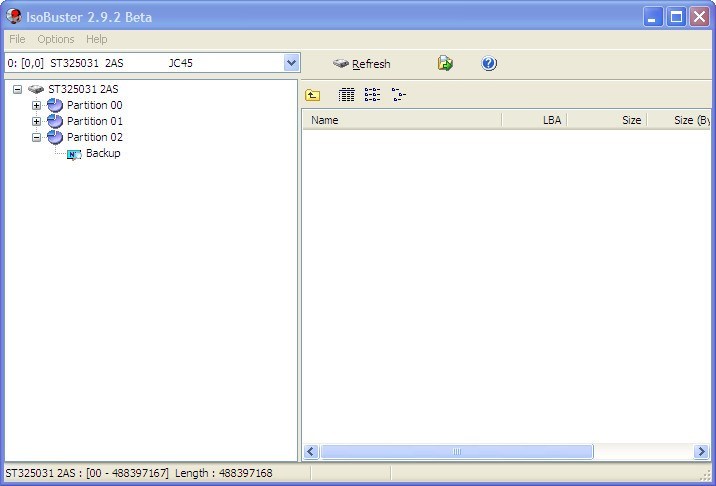Image resolution: width=716 pixels, height=486 pixels.
Task: Click the IsoBuster app icon in title bar
Action: click(14, 16)
